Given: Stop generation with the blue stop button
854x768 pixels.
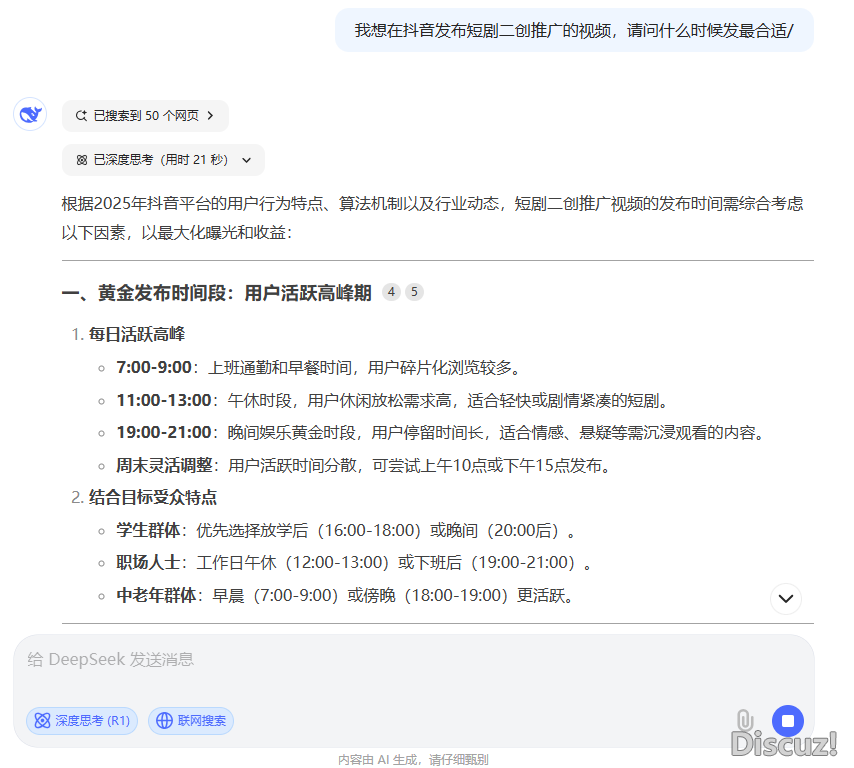Looking at the screenshot, I should click(x=787, y=721).
